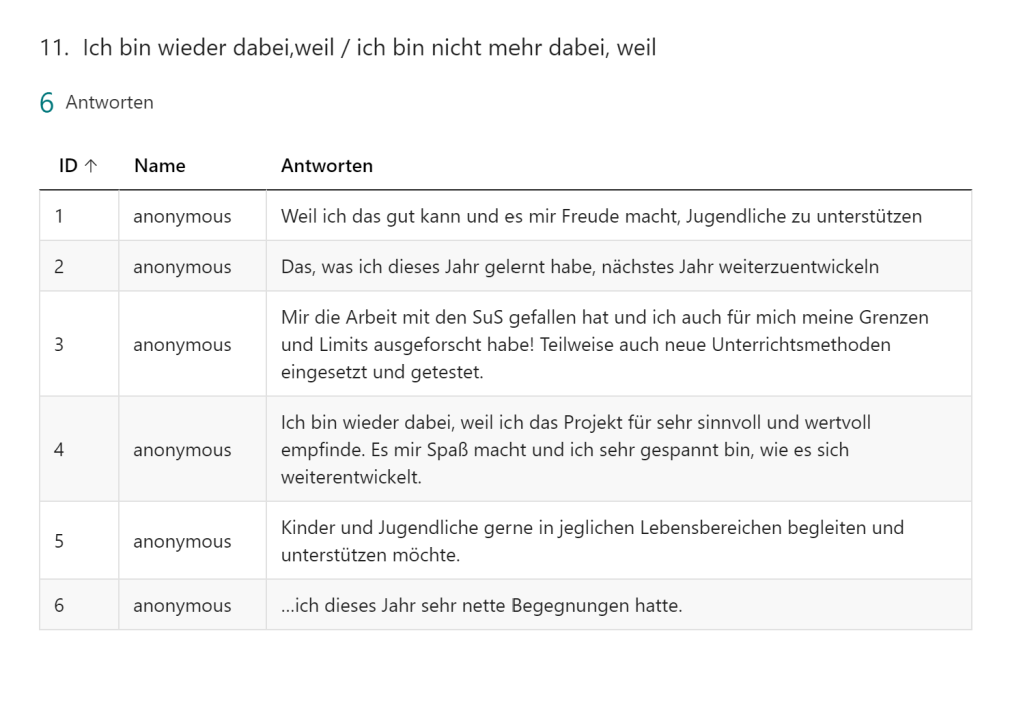Select row with ID 3
The image size is (1023, 702).
60,344
